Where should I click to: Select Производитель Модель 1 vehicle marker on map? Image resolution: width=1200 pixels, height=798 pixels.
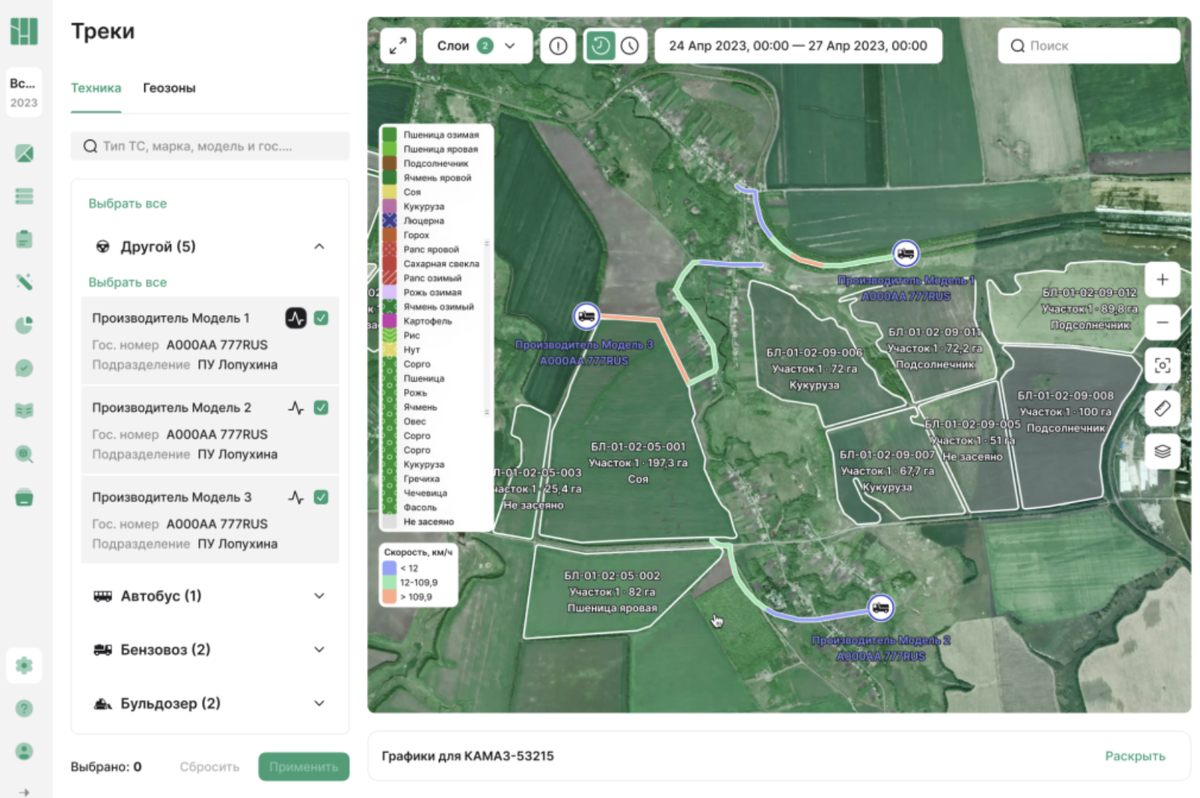point(905,254)
